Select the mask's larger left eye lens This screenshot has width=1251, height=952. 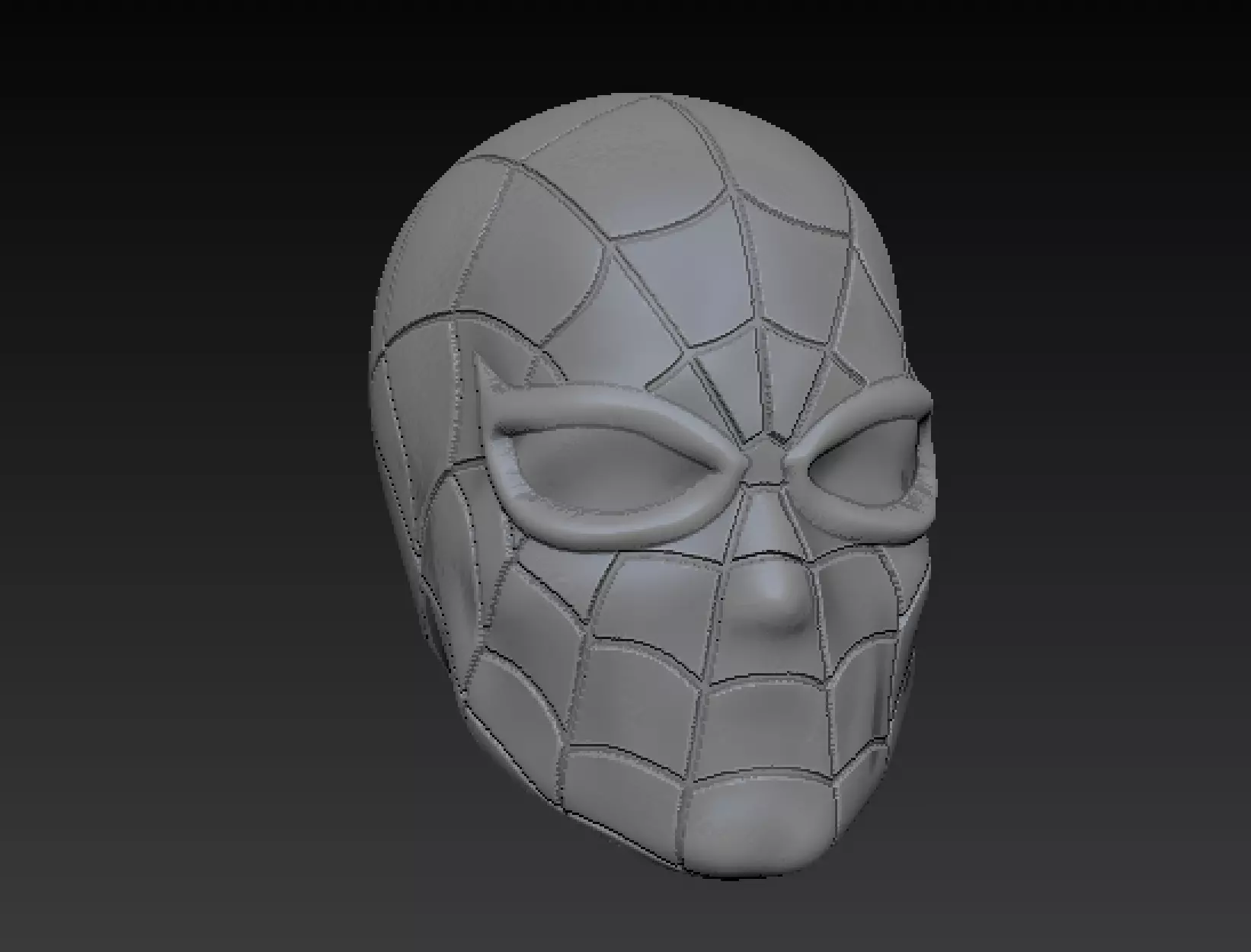613,471
